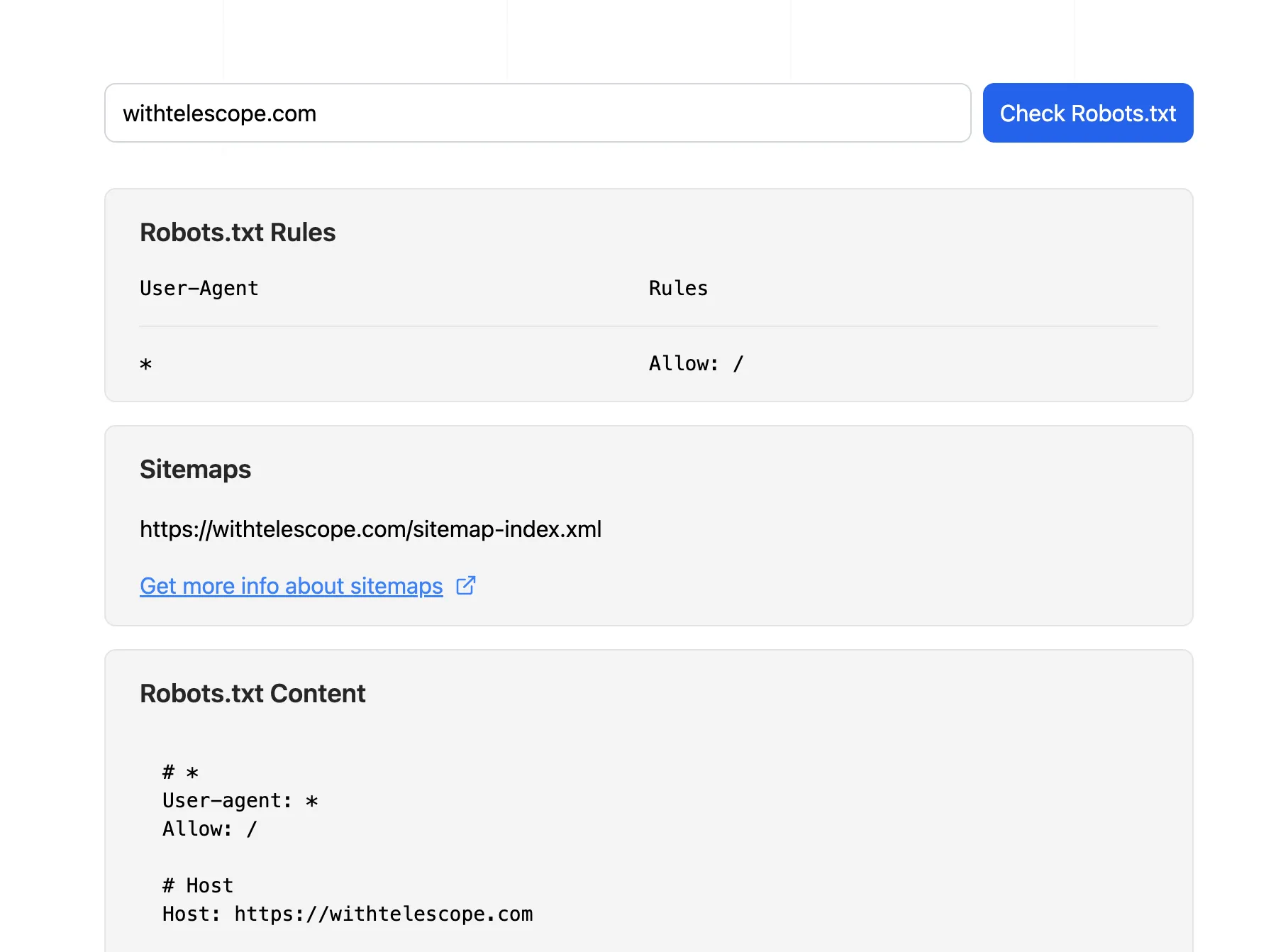The image size is (1271, 952).
Task: Click the Robots.txt Rules heading
Action: point(238,233)
